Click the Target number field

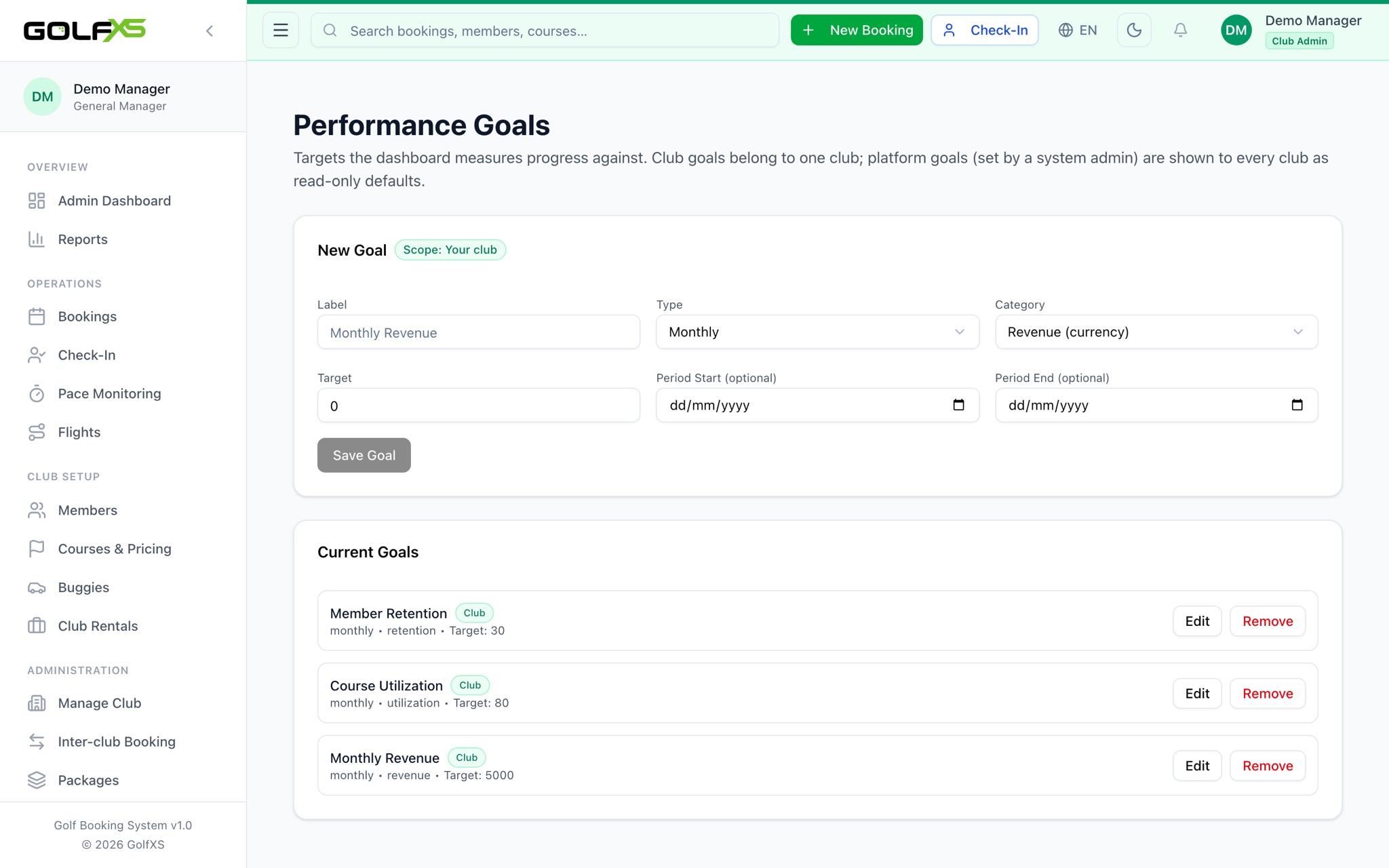click(x=479, y=406)
